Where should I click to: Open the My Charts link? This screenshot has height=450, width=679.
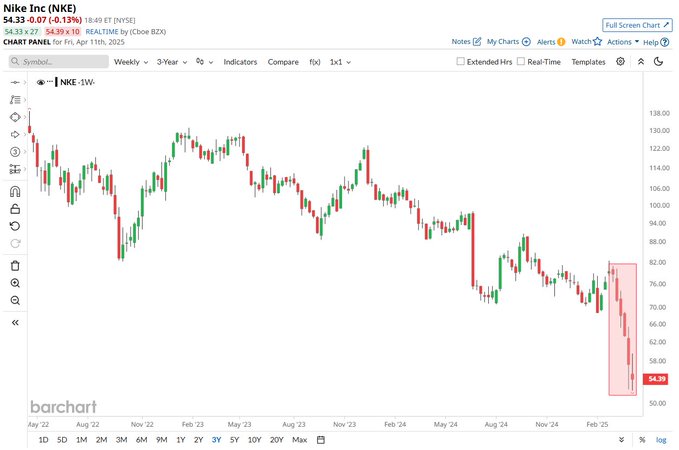[x=508, y=42]
